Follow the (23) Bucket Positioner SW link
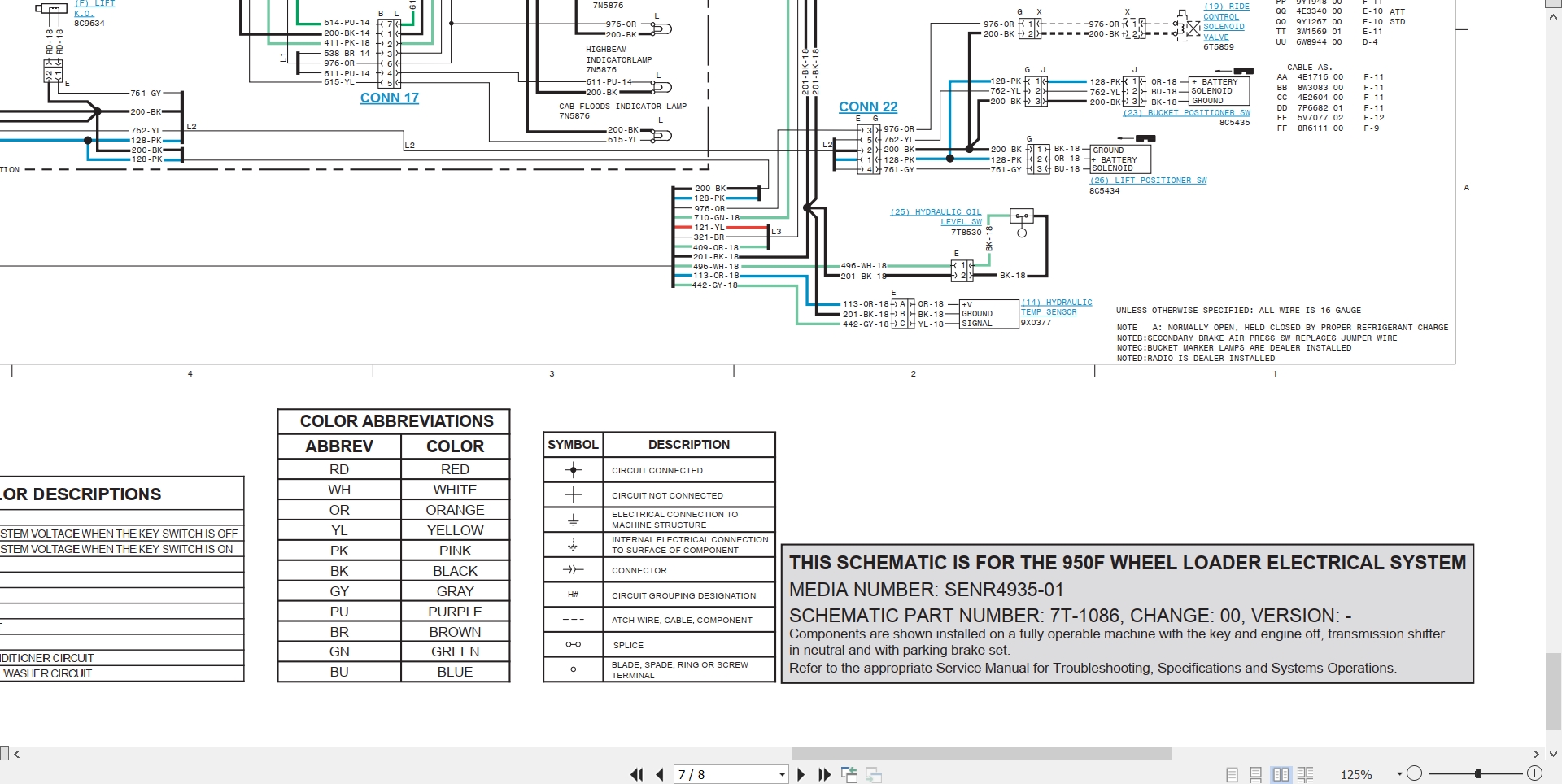The image size is (1562, 784). click(x=1187, y=113)
